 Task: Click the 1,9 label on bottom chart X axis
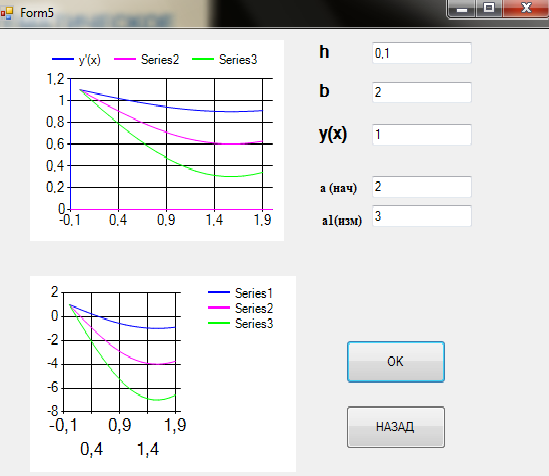click(x=175, y=425)
